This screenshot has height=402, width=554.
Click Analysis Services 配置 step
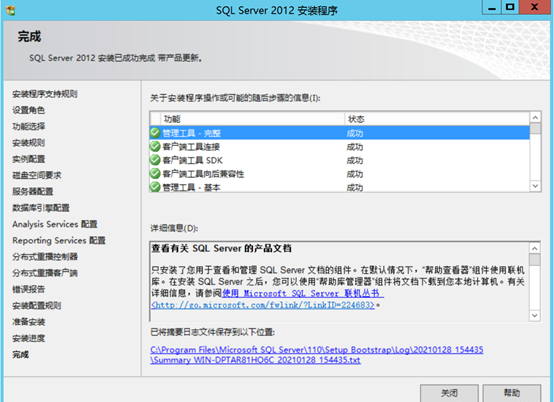(x=55, y=224)
